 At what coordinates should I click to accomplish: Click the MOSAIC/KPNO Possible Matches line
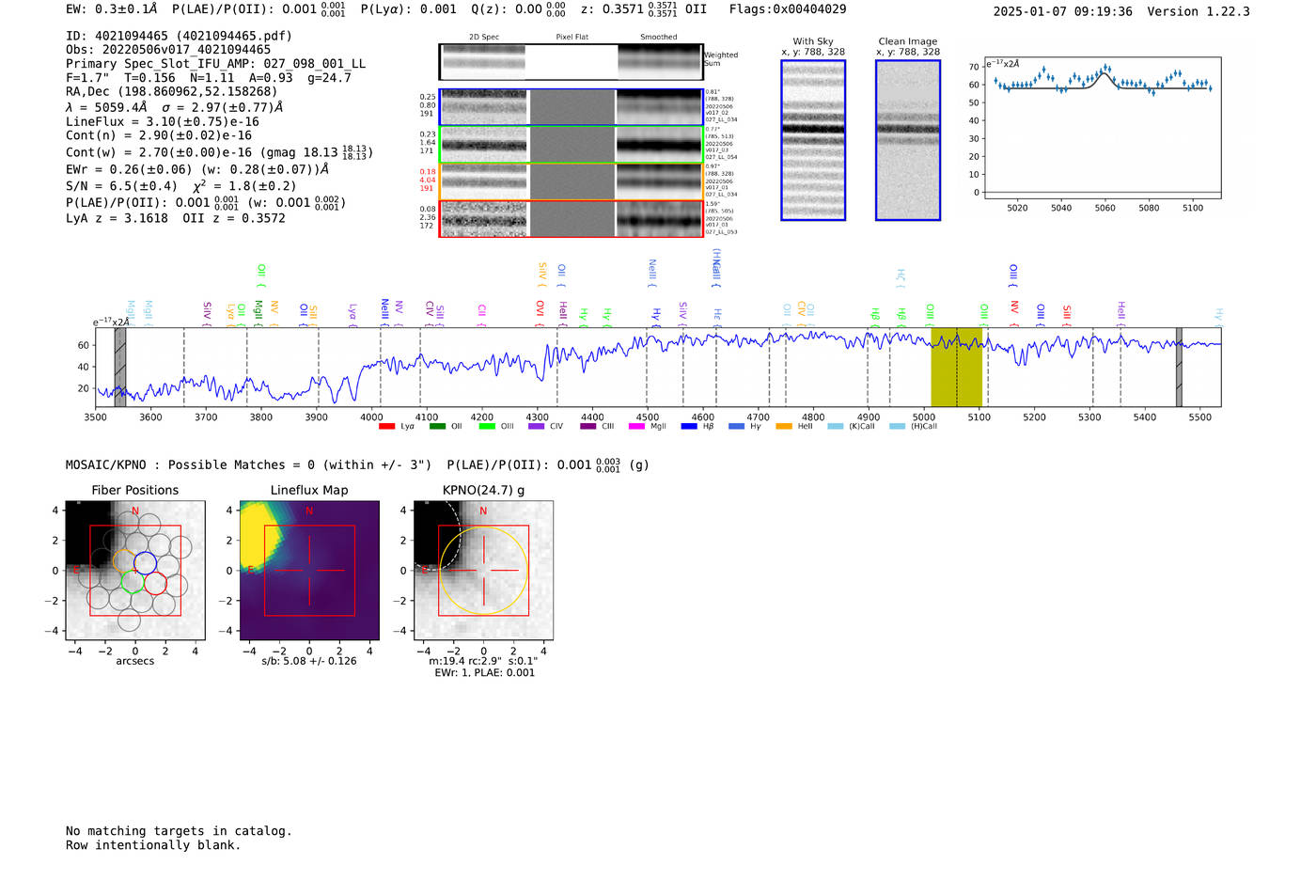coord(357,464)
